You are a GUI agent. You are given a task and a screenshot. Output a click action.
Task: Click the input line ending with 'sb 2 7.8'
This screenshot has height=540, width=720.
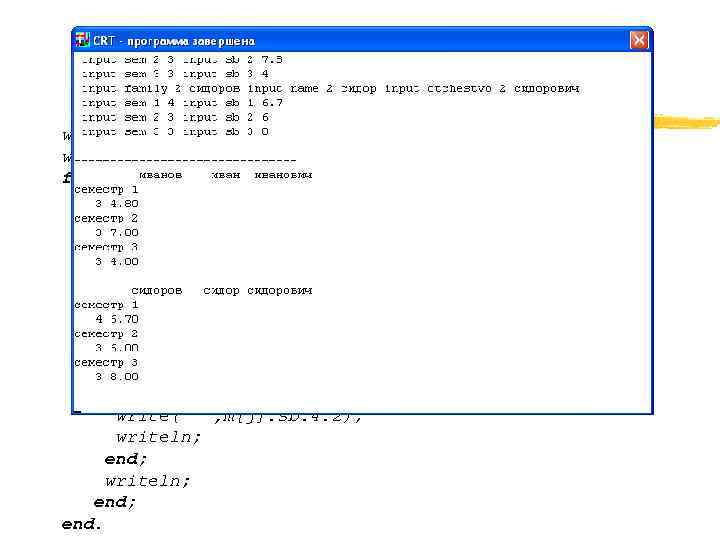point(182,60)
